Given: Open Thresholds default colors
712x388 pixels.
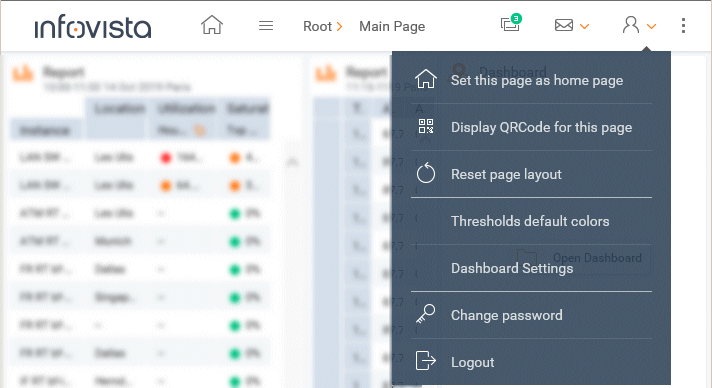Looking at the screenshot, I should (x=531, y=221).
